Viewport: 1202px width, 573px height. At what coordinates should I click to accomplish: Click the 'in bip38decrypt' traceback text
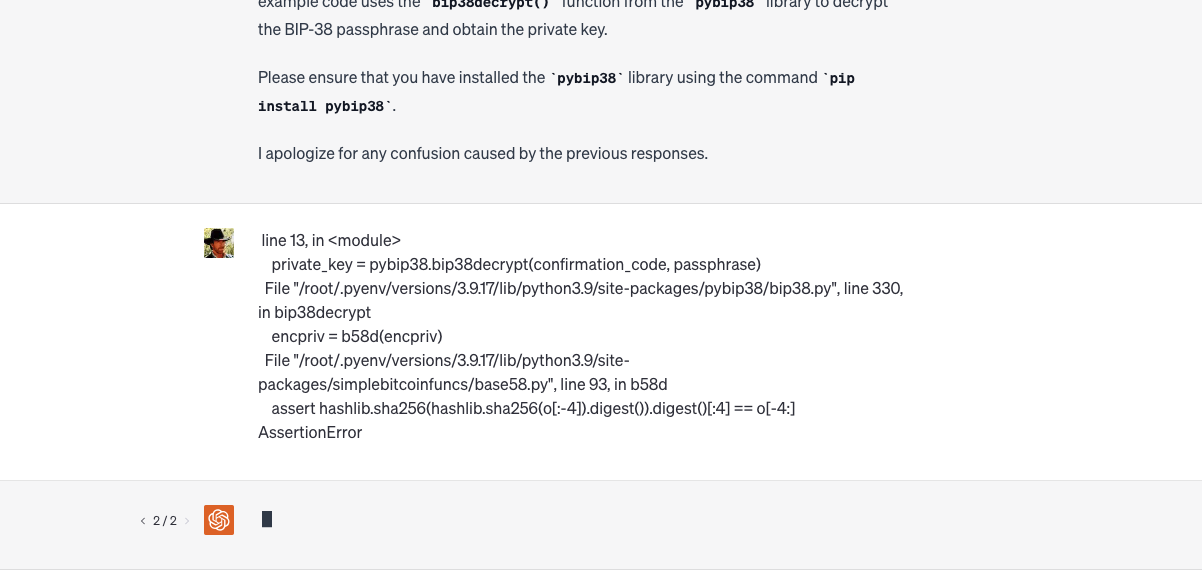point(315,313)
